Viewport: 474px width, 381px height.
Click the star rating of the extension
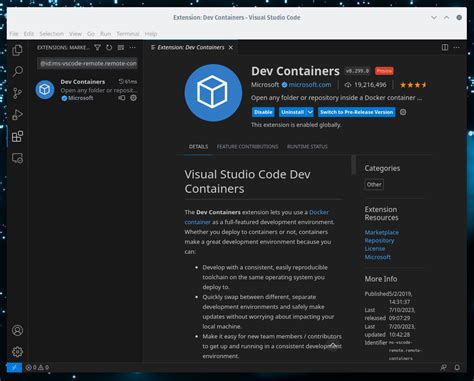click(413, 85)
